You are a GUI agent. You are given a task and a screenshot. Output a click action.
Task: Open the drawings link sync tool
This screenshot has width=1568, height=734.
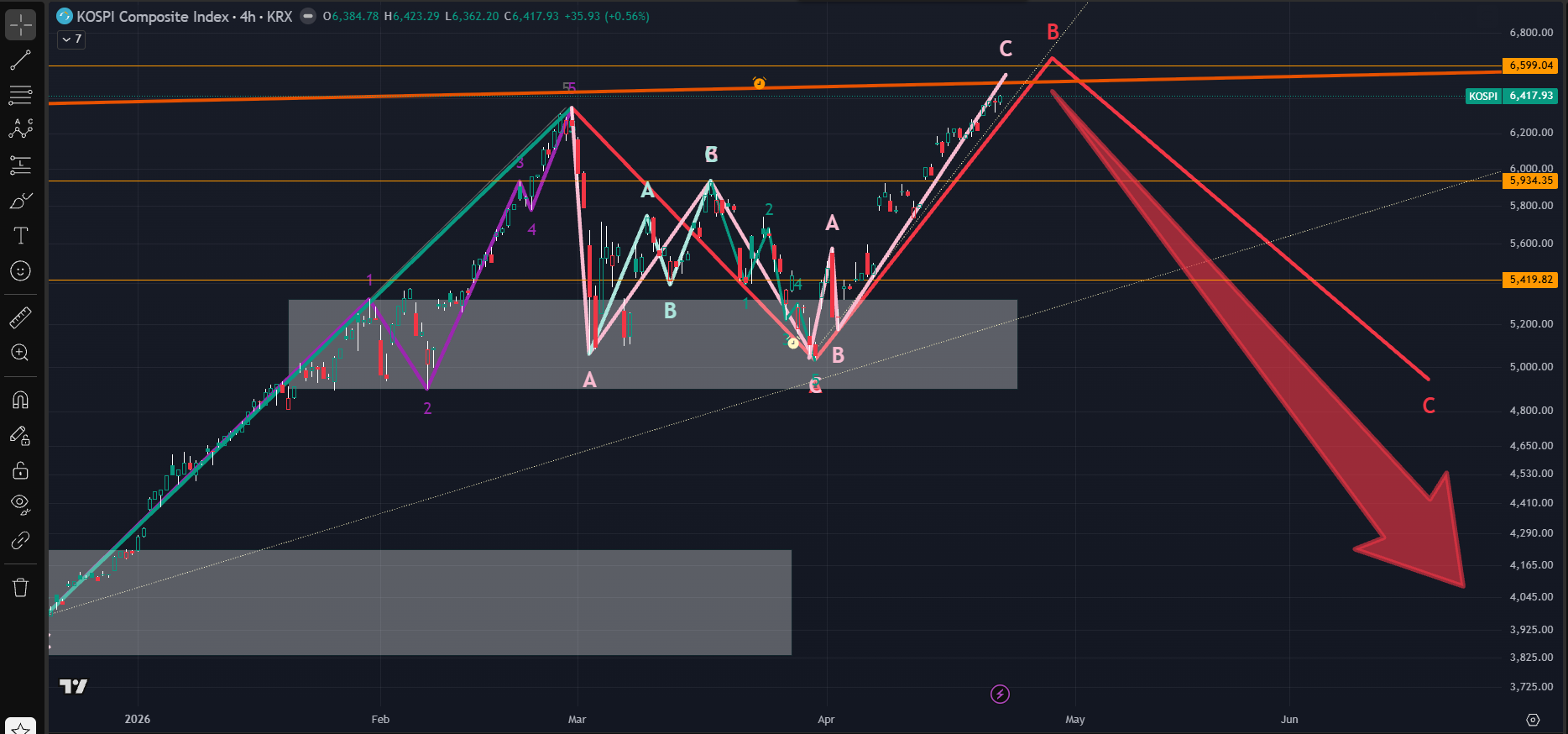[20, 540]
